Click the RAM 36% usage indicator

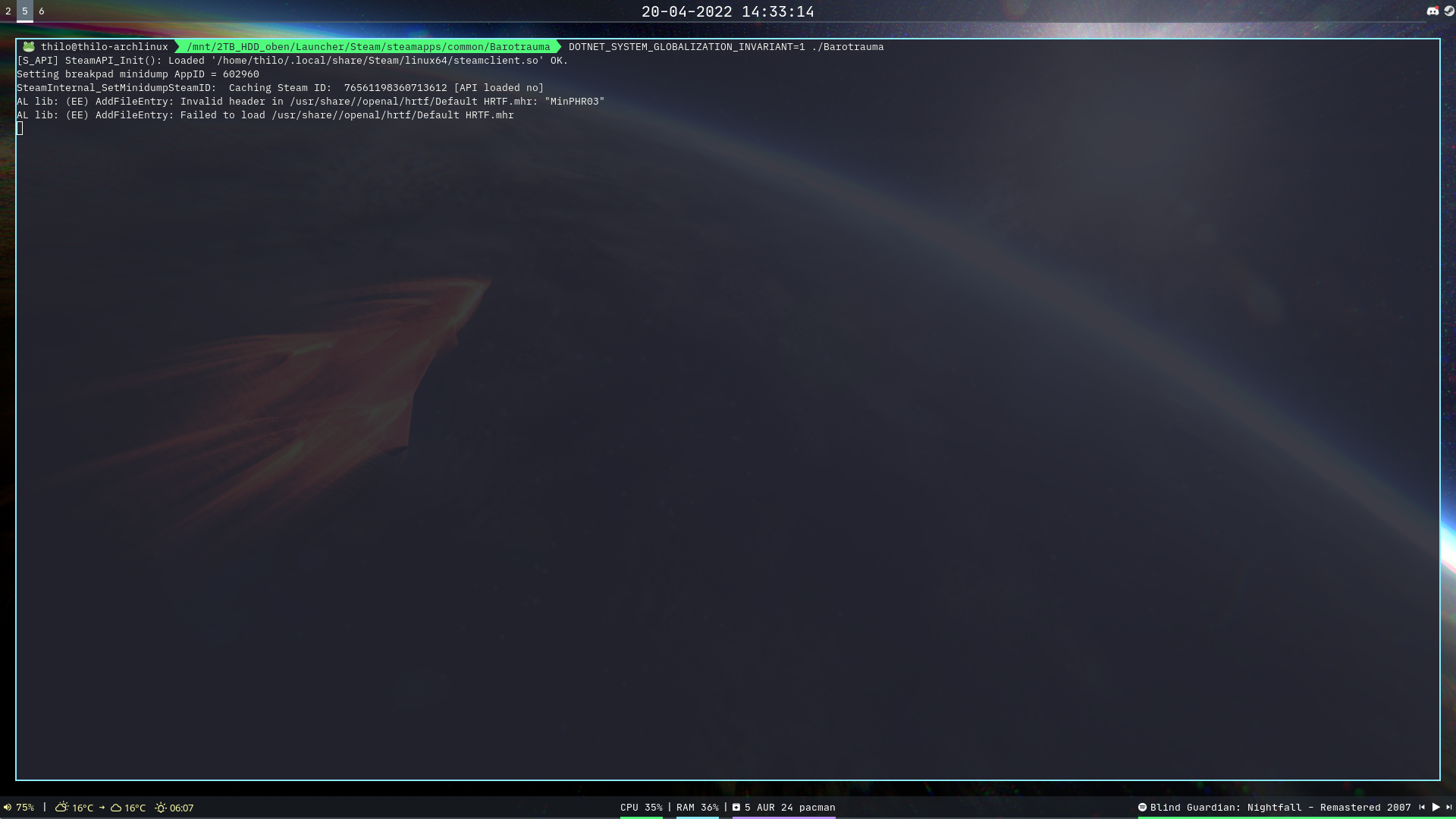pos(697,808)
